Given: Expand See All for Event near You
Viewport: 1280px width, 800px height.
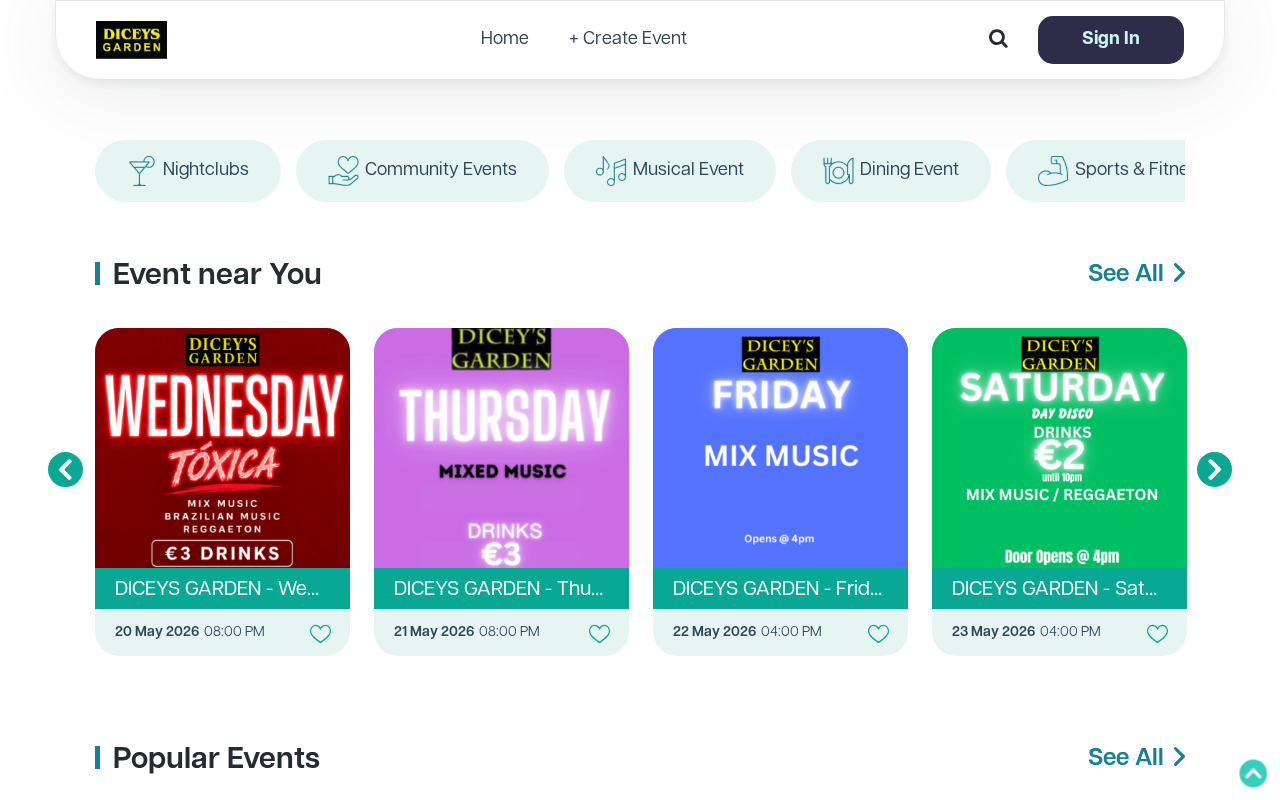Looking at the screenshot, I should tap(1137, 273).
